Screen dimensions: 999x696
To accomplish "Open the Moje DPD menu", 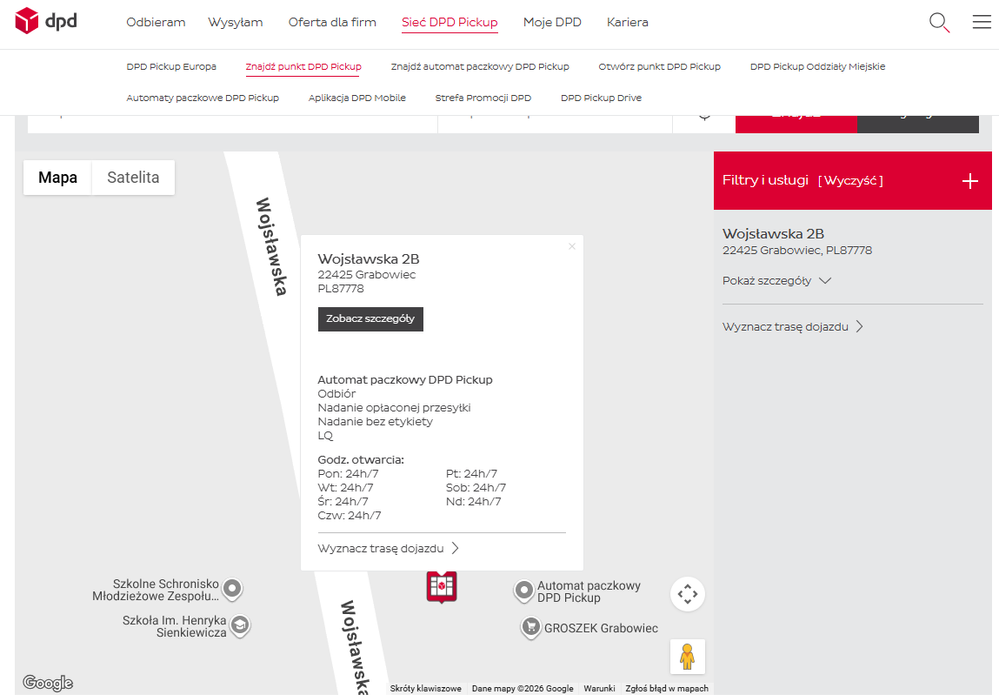I will pos(552,22).
